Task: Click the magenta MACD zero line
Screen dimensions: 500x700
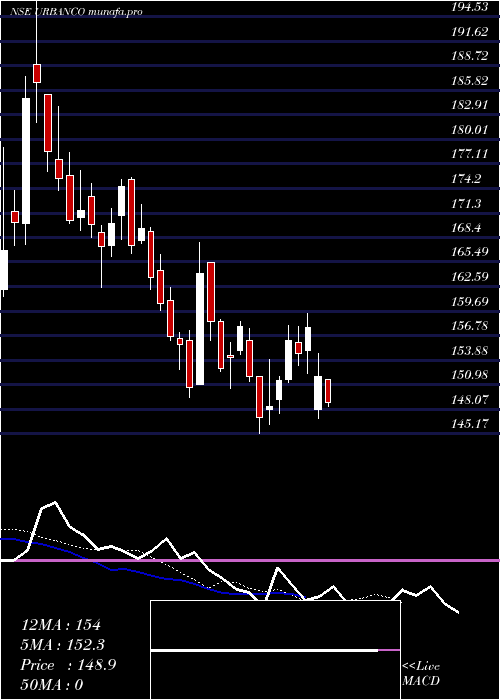Action: [250, 560]
